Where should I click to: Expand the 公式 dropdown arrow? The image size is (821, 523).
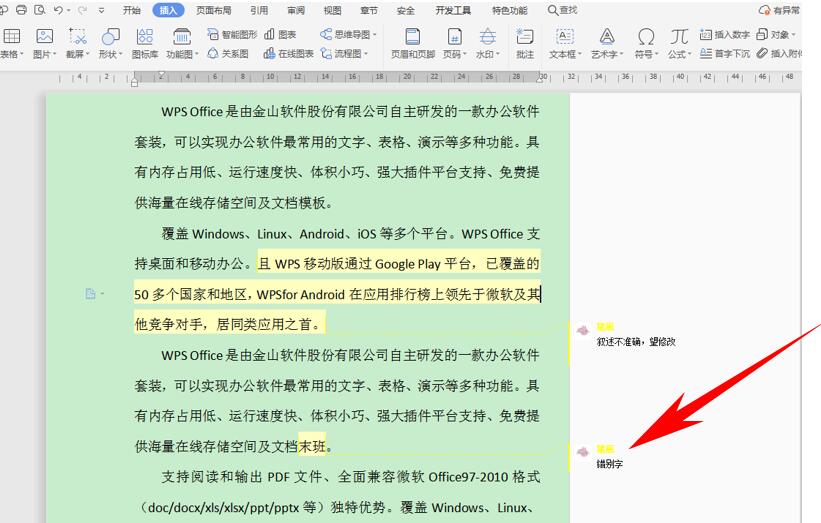(690, 54)
